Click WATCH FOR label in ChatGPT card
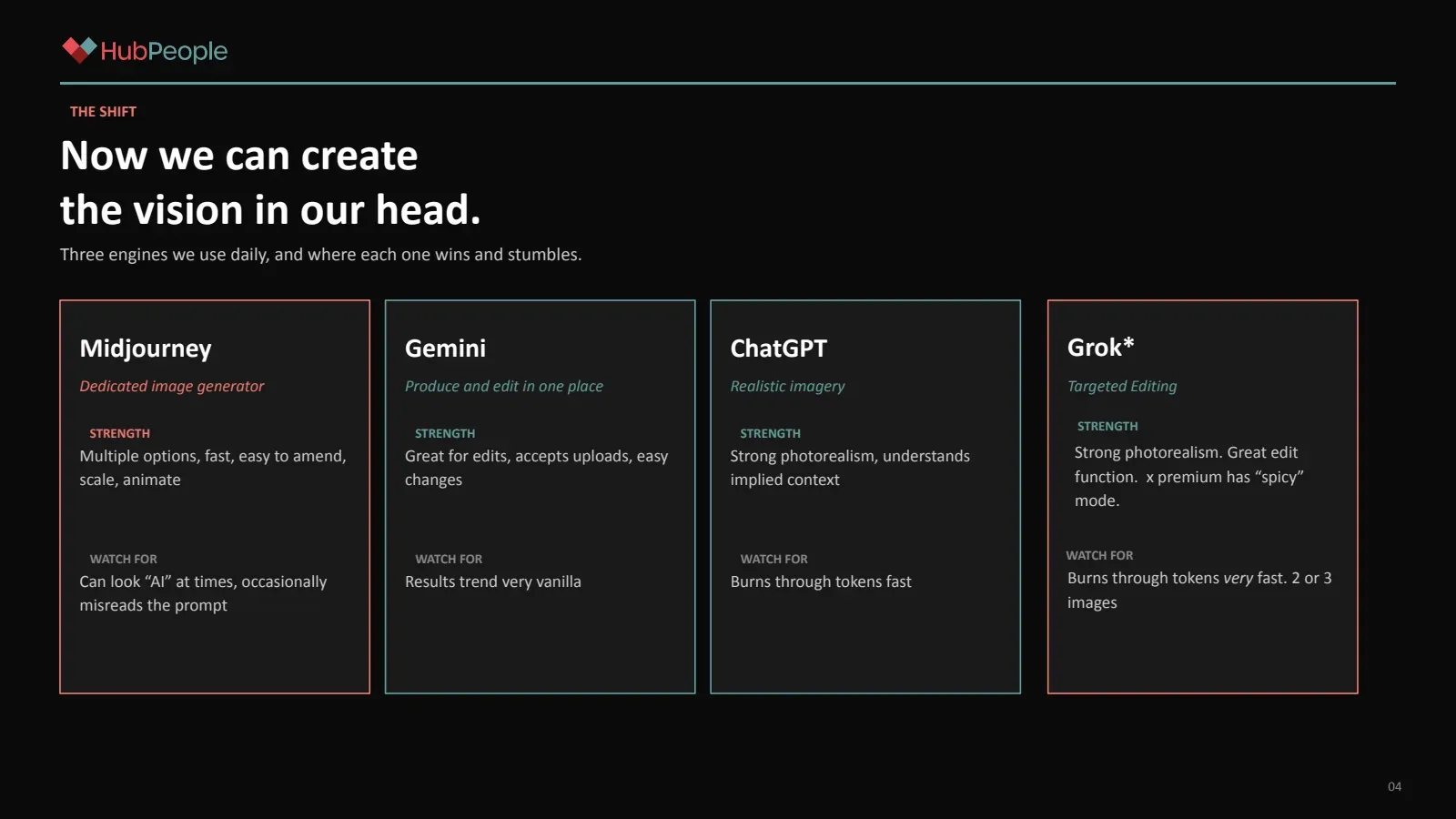The width and height of the screenshot is (1456, 819). [773, 560]
